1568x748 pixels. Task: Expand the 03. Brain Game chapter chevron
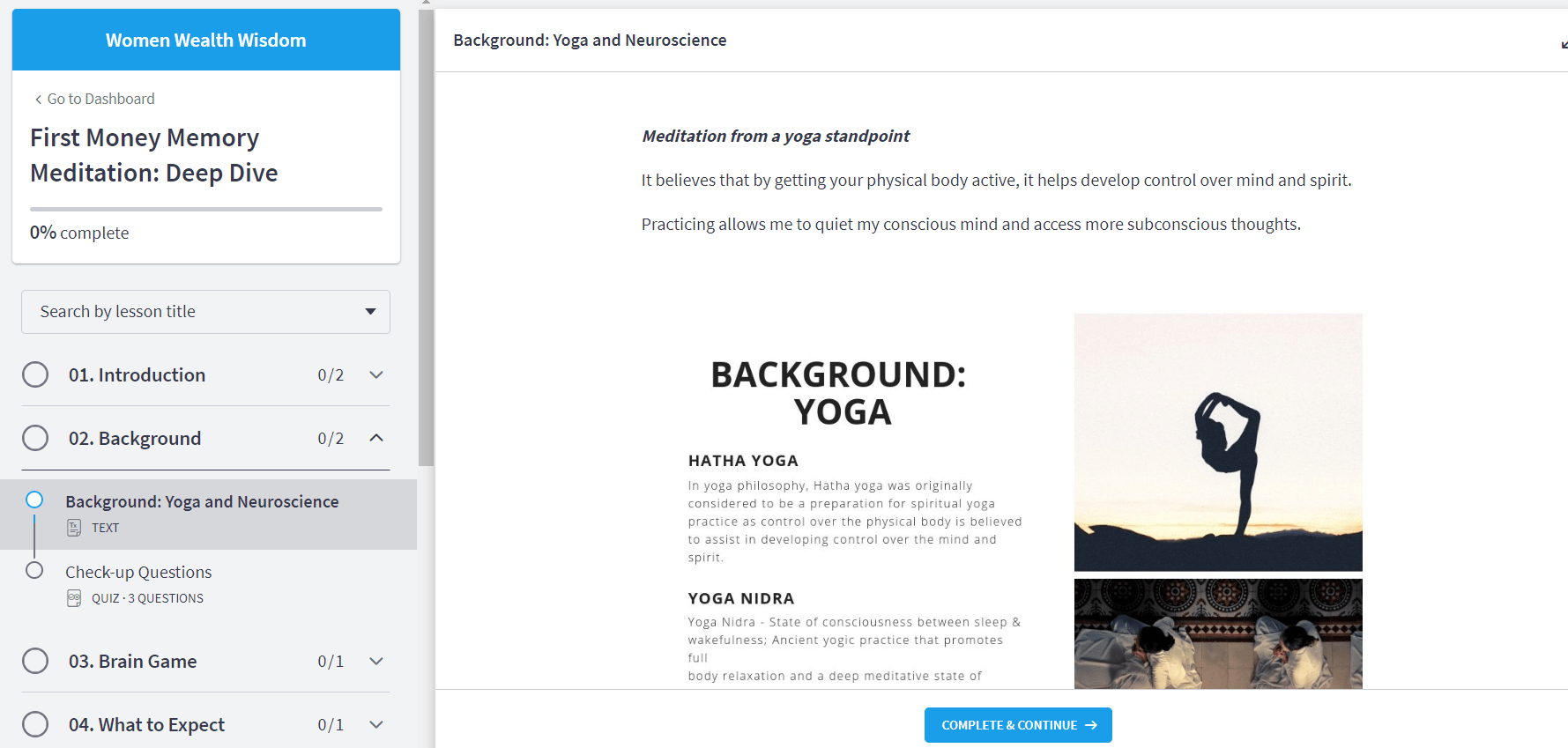pos(376,661)
